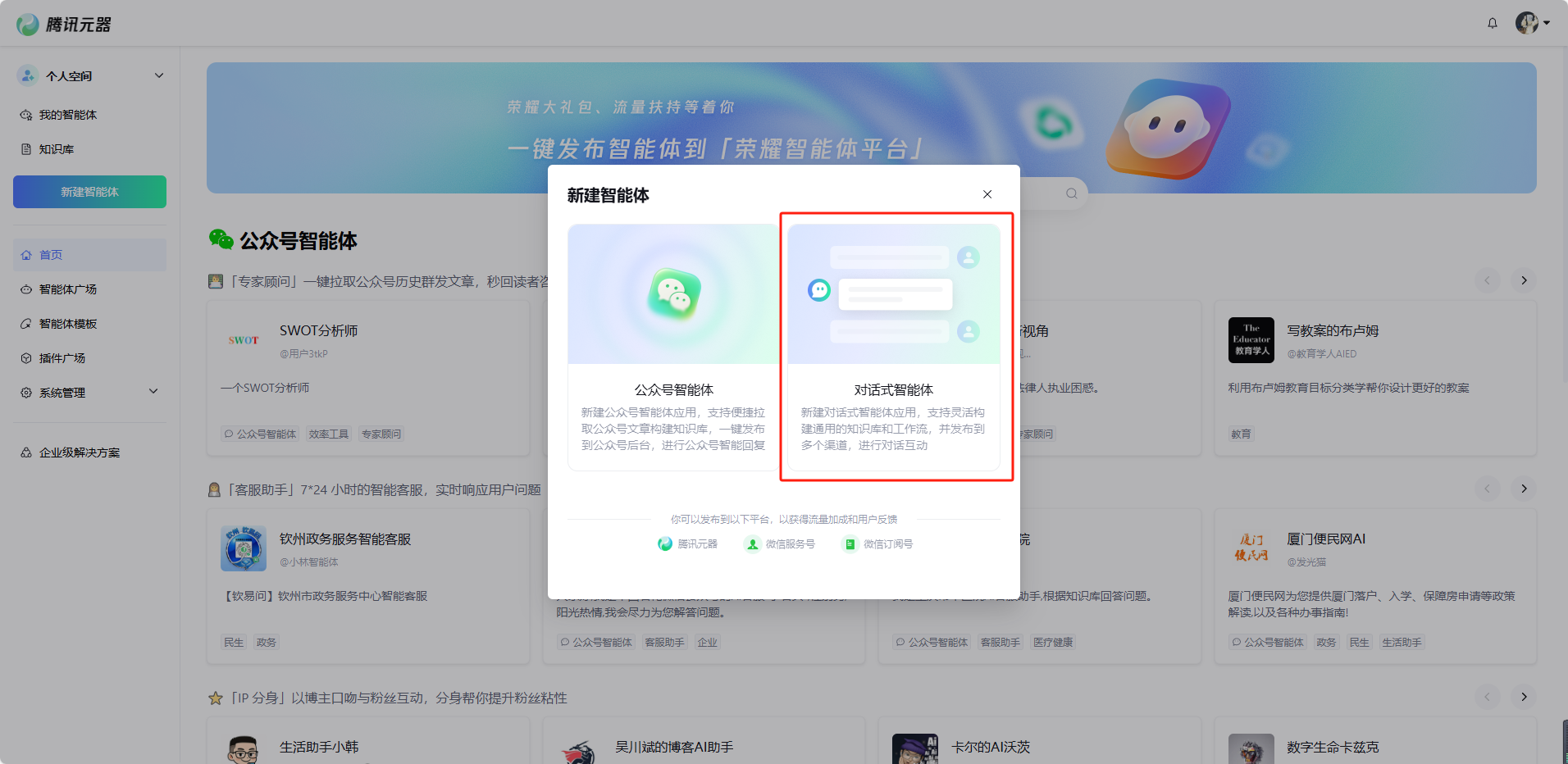Click the 教育学人 Educator avatar
Image resolution: width=1568 pixels, height=764 pixels.
tap(1251, 340)
